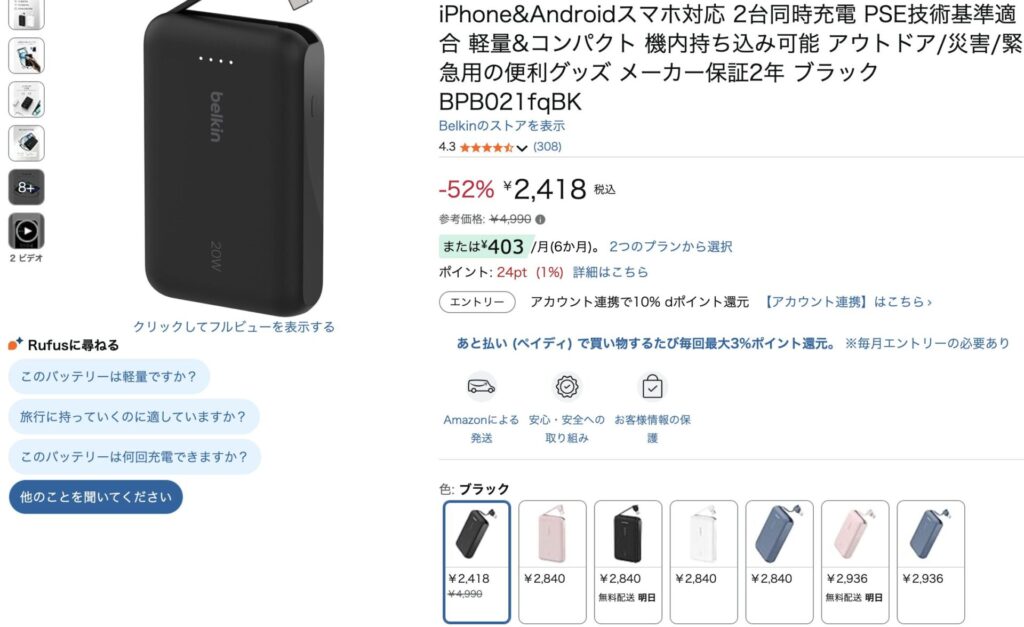Viewport: 1024px width, 627px height.
Task: Choose the blue variant priced ¥2,840
Action: [780, 562]
